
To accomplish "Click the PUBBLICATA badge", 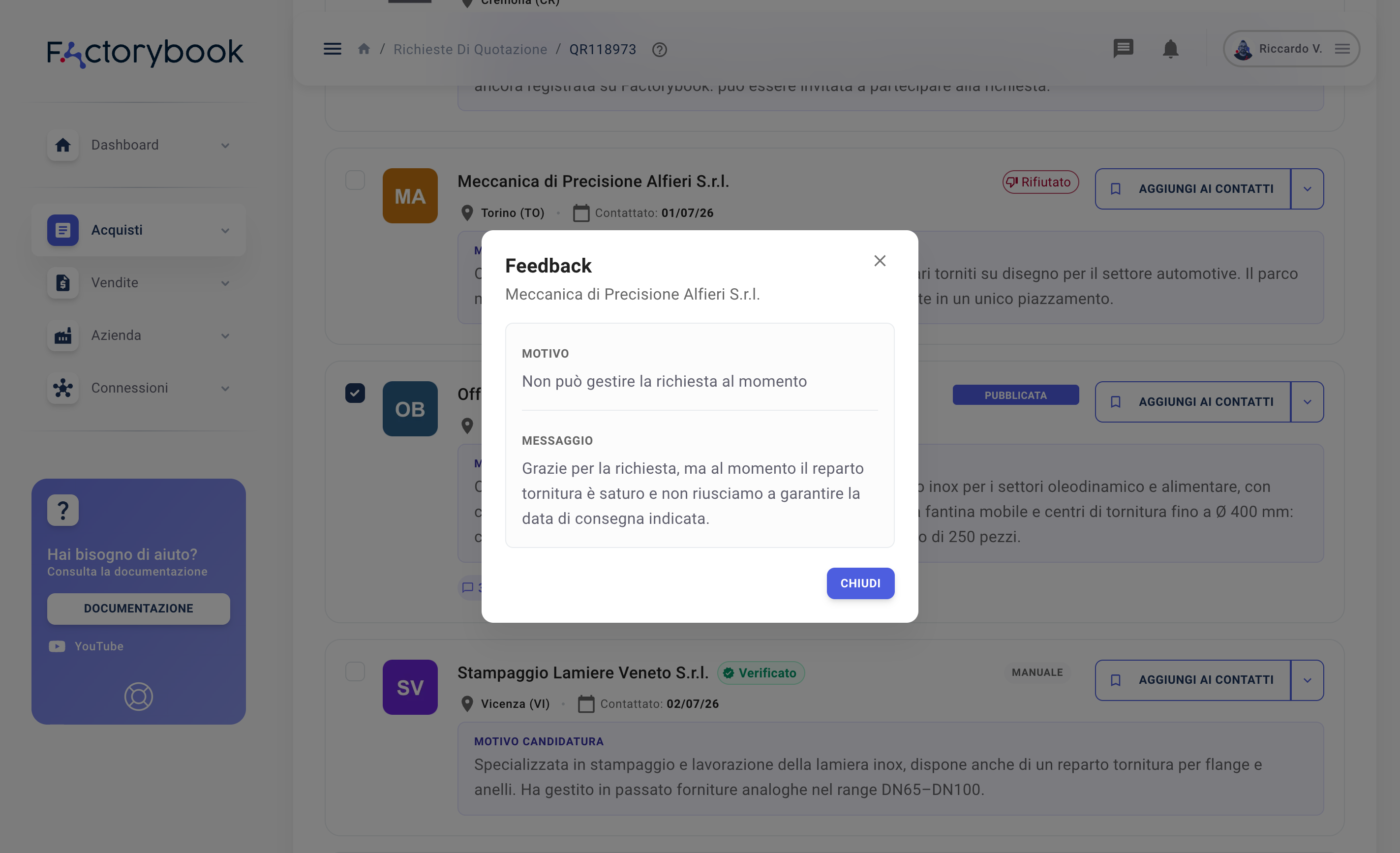I will [x=1015, y=395].
